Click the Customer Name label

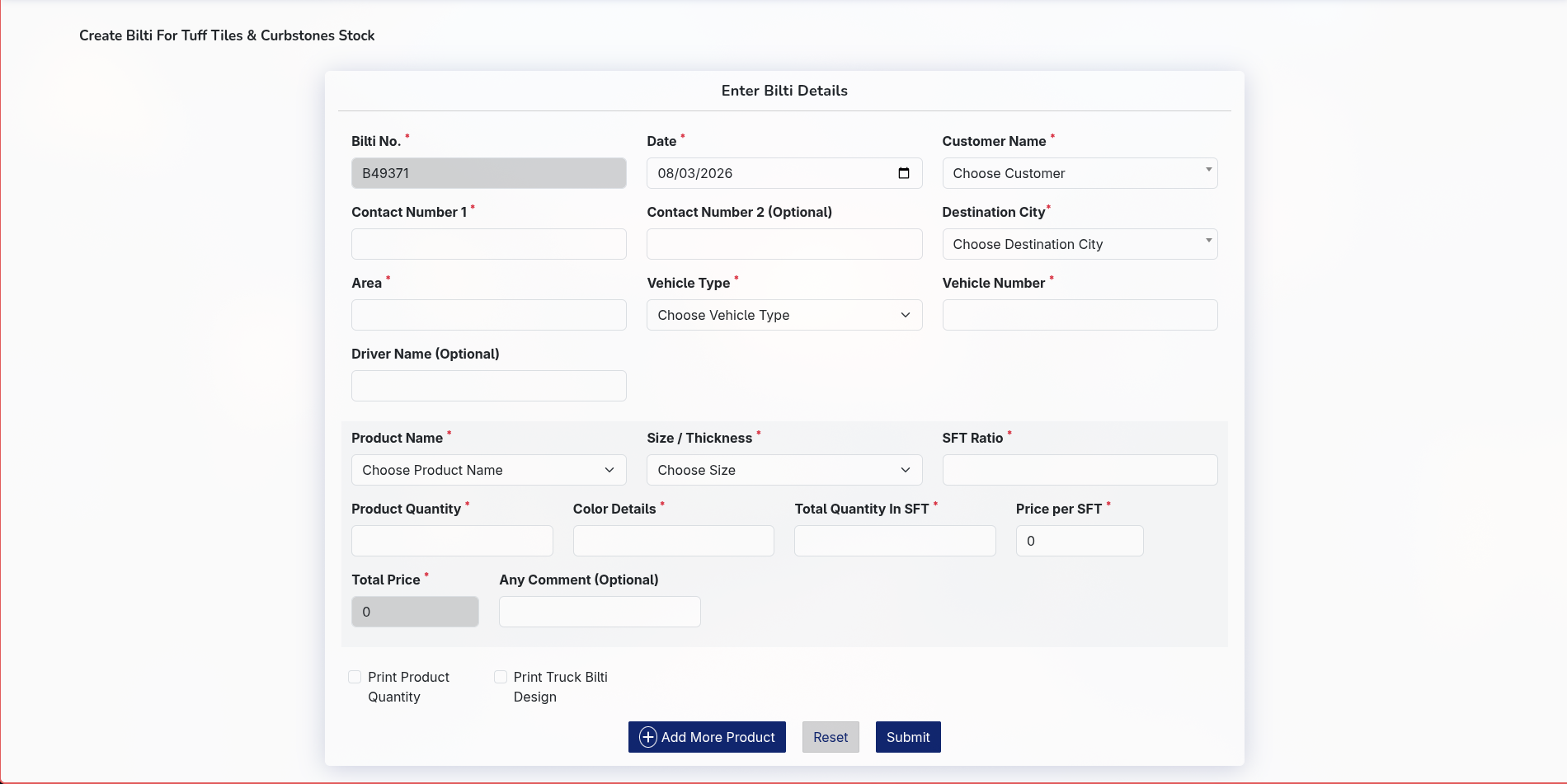point(994,141)
